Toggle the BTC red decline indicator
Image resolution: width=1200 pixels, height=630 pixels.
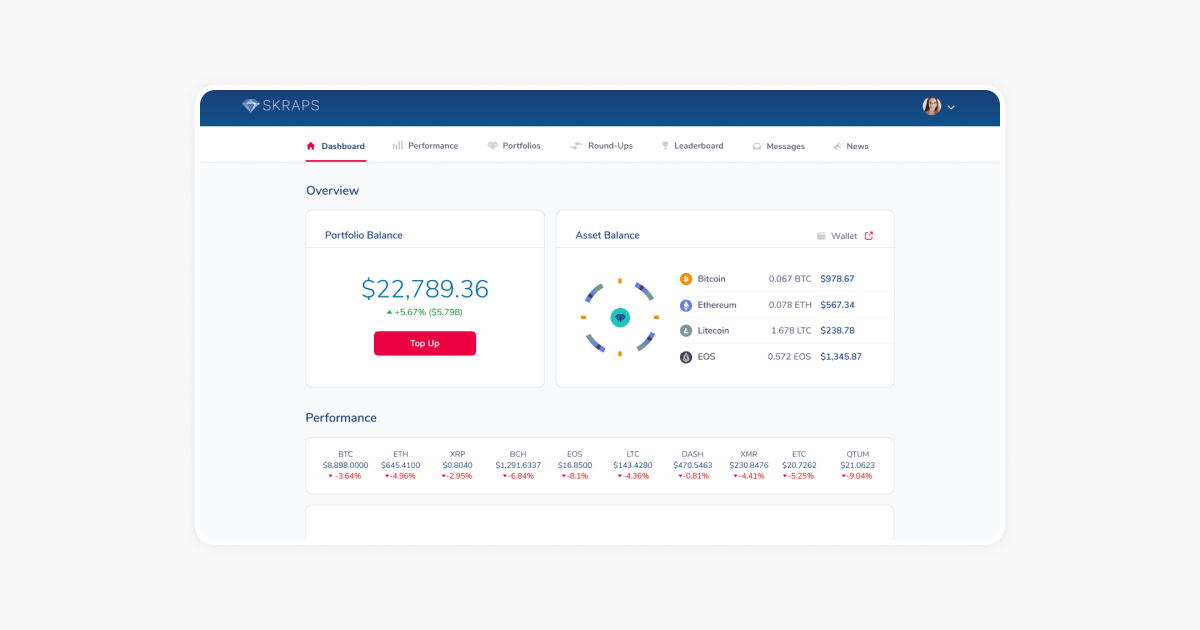click(x=344, y=475)
